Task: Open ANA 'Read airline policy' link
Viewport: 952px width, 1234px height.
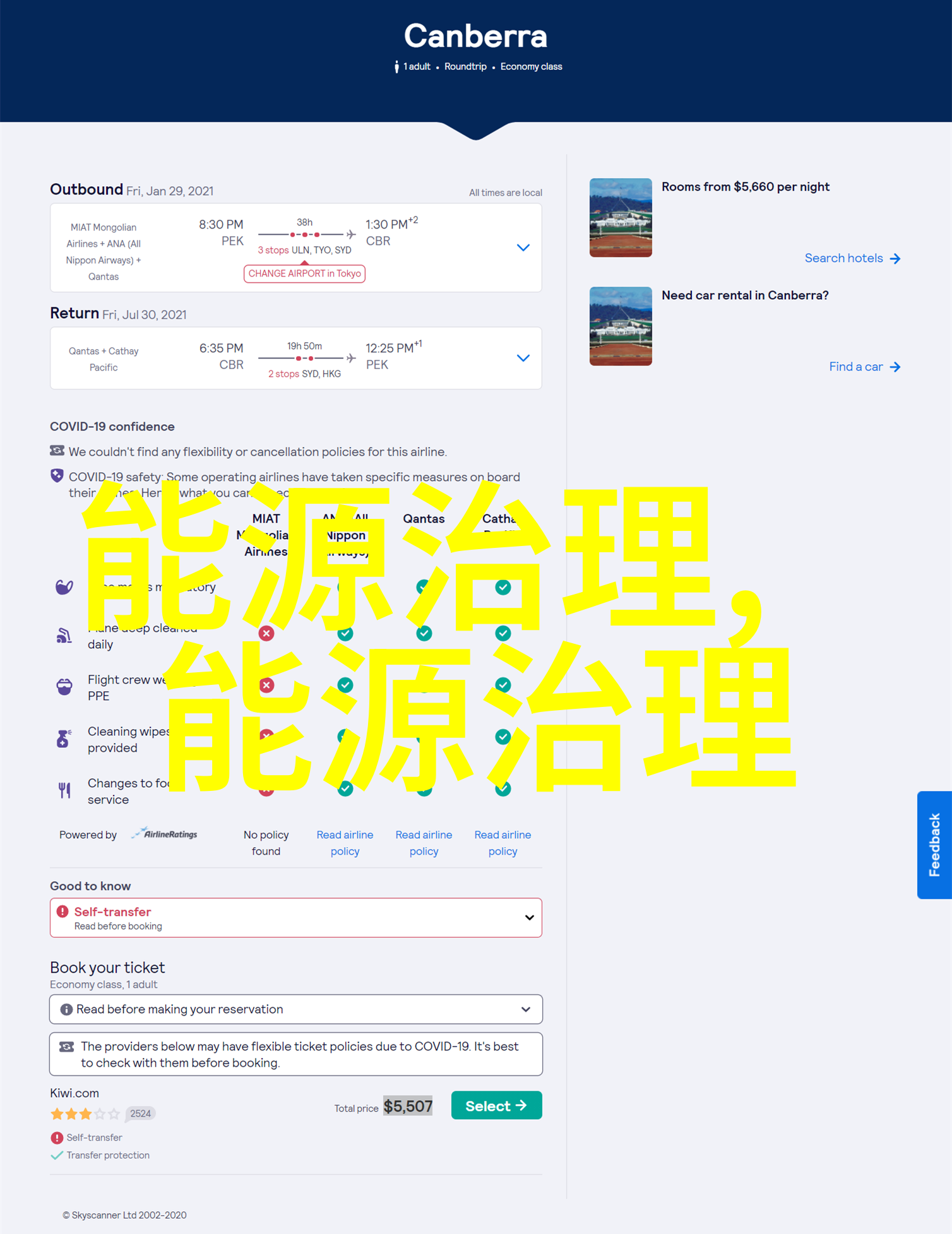Action: point(345,843)
